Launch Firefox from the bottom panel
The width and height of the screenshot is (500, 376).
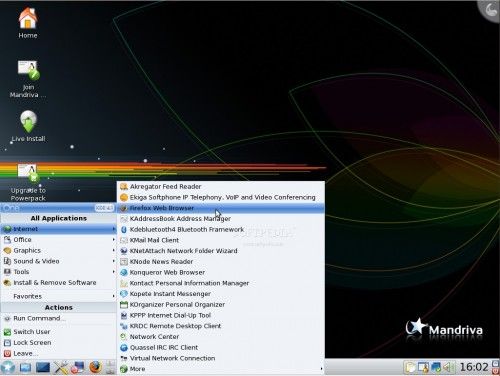pos(95,367)
